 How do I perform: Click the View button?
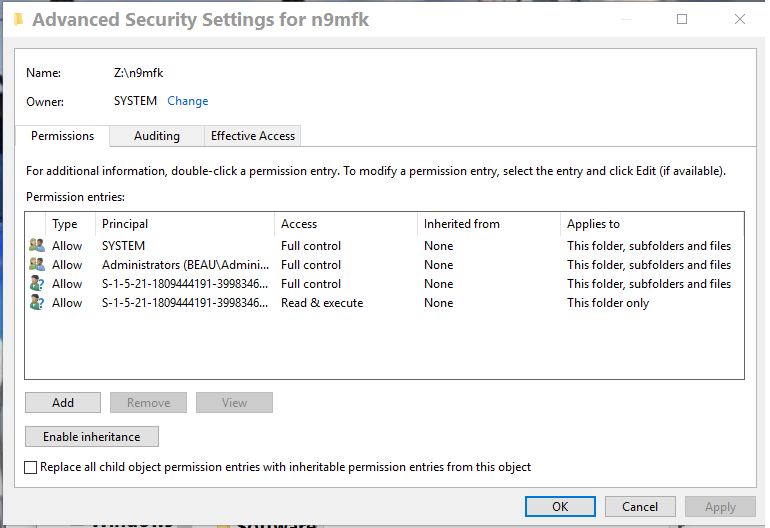[234, 403]
